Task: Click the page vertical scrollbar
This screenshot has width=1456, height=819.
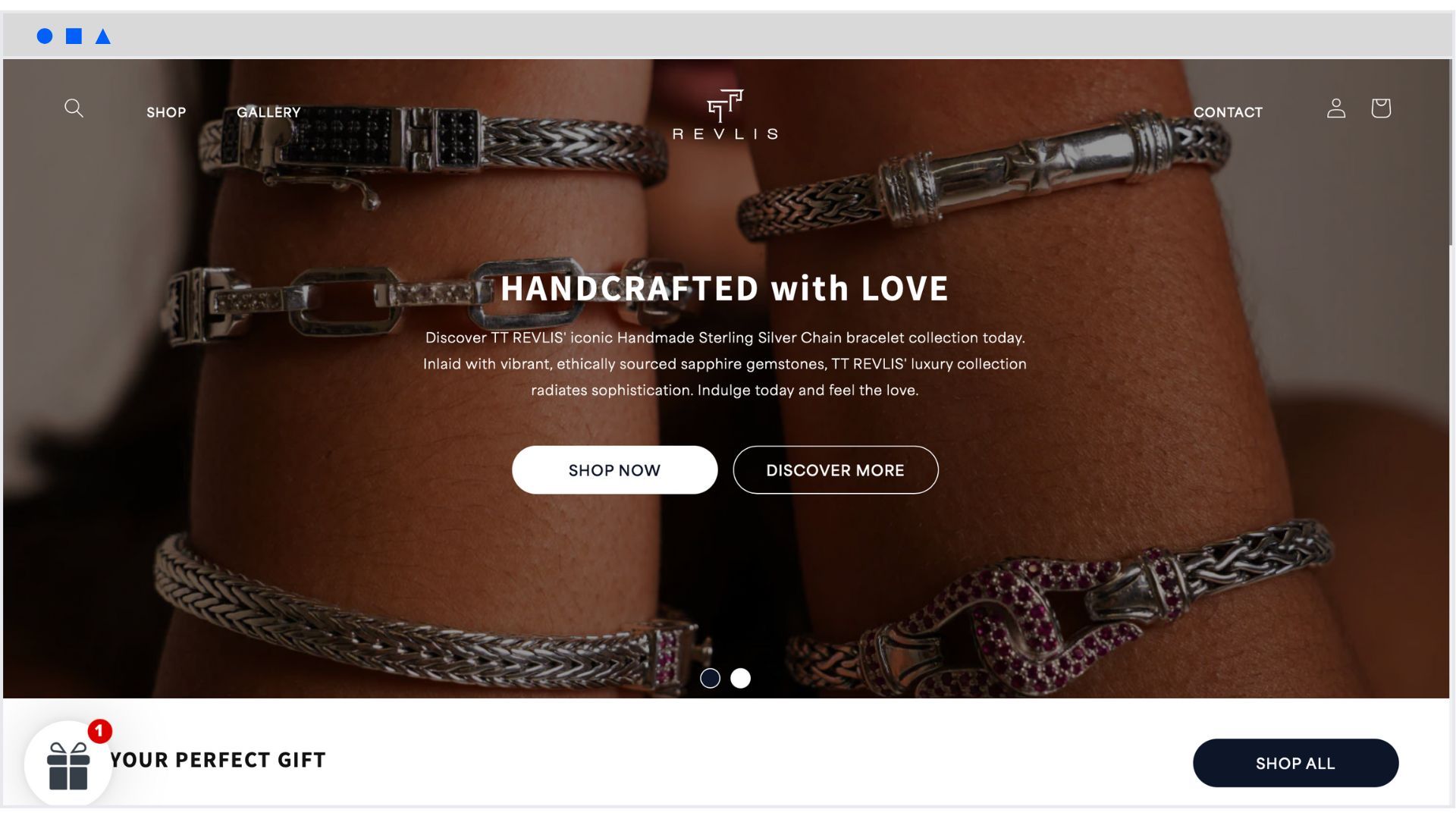Action: click(1451, 152)
